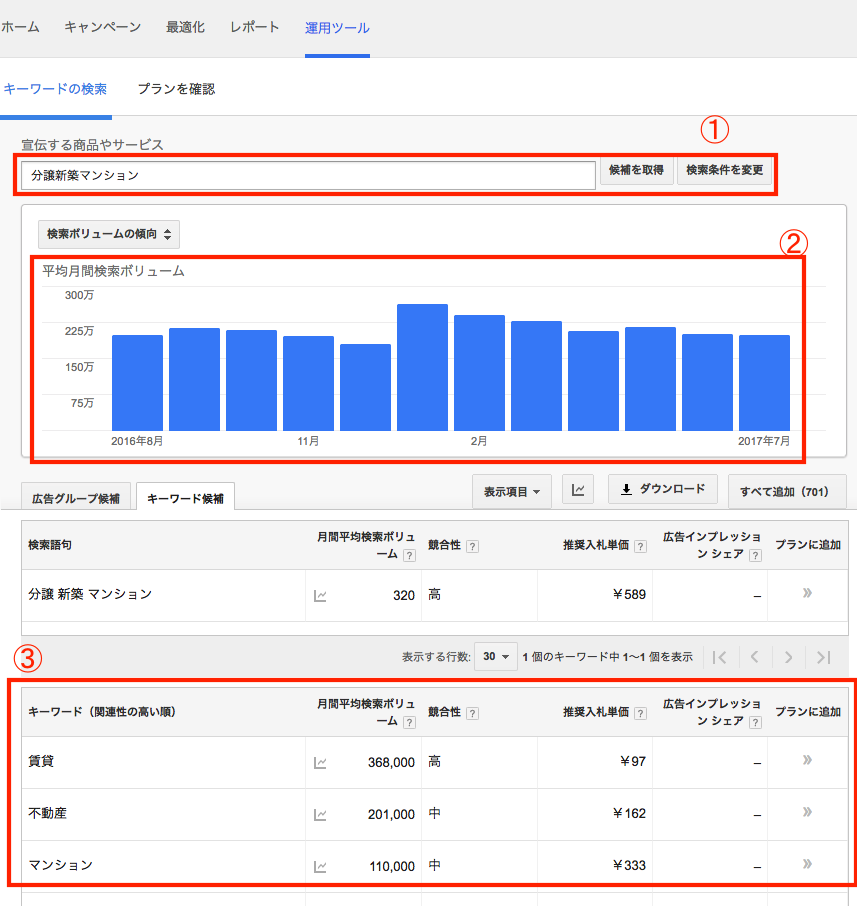Click the 賃貸 keyword text
Screen dimensions: 857x906
pyautogui.click(x=41, y=761)
